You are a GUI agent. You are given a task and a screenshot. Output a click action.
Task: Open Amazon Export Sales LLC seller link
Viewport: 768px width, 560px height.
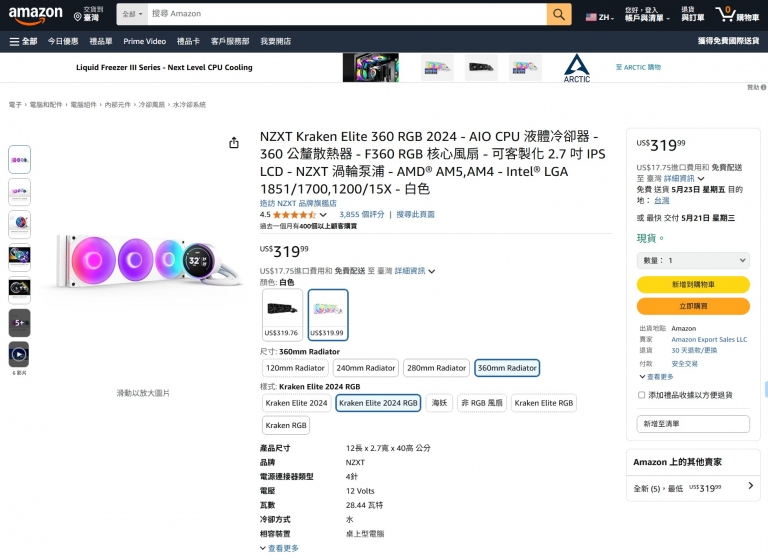click(709, 340)
